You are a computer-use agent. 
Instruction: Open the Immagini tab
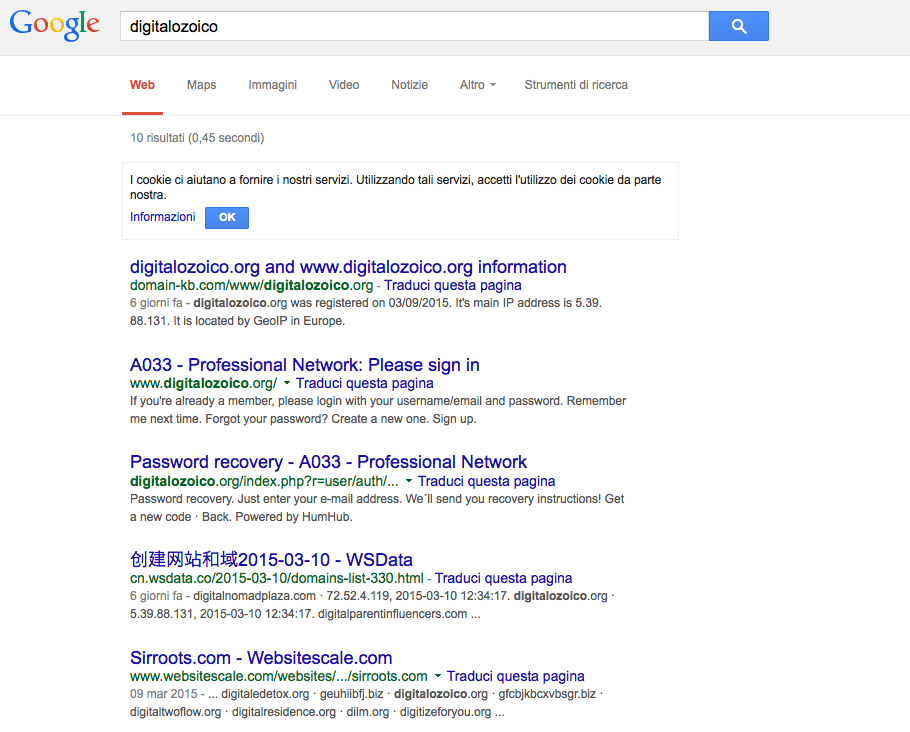(272, 85)
